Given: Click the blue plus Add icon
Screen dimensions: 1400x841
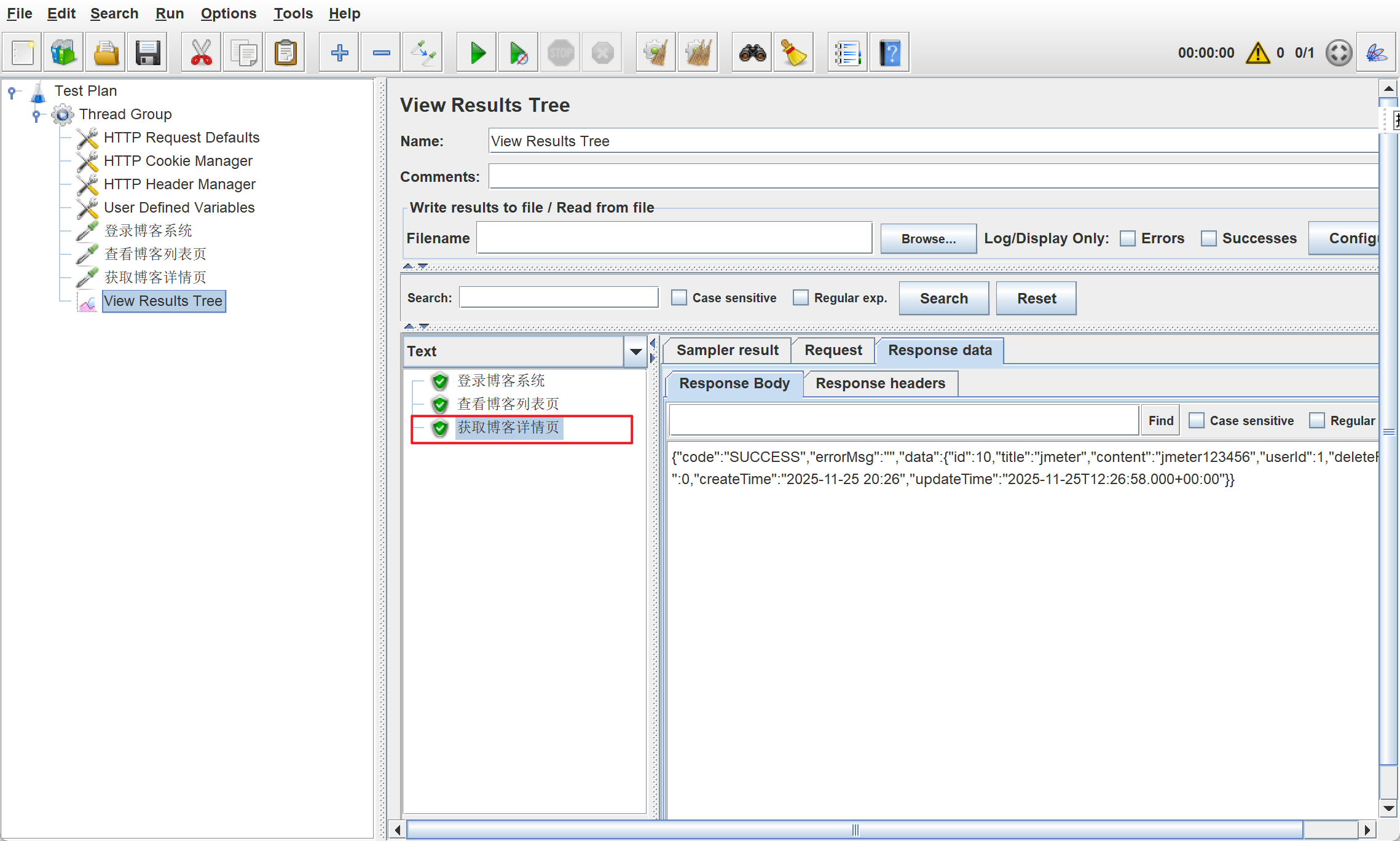Looking at the screenshot, I should [339, 53].
